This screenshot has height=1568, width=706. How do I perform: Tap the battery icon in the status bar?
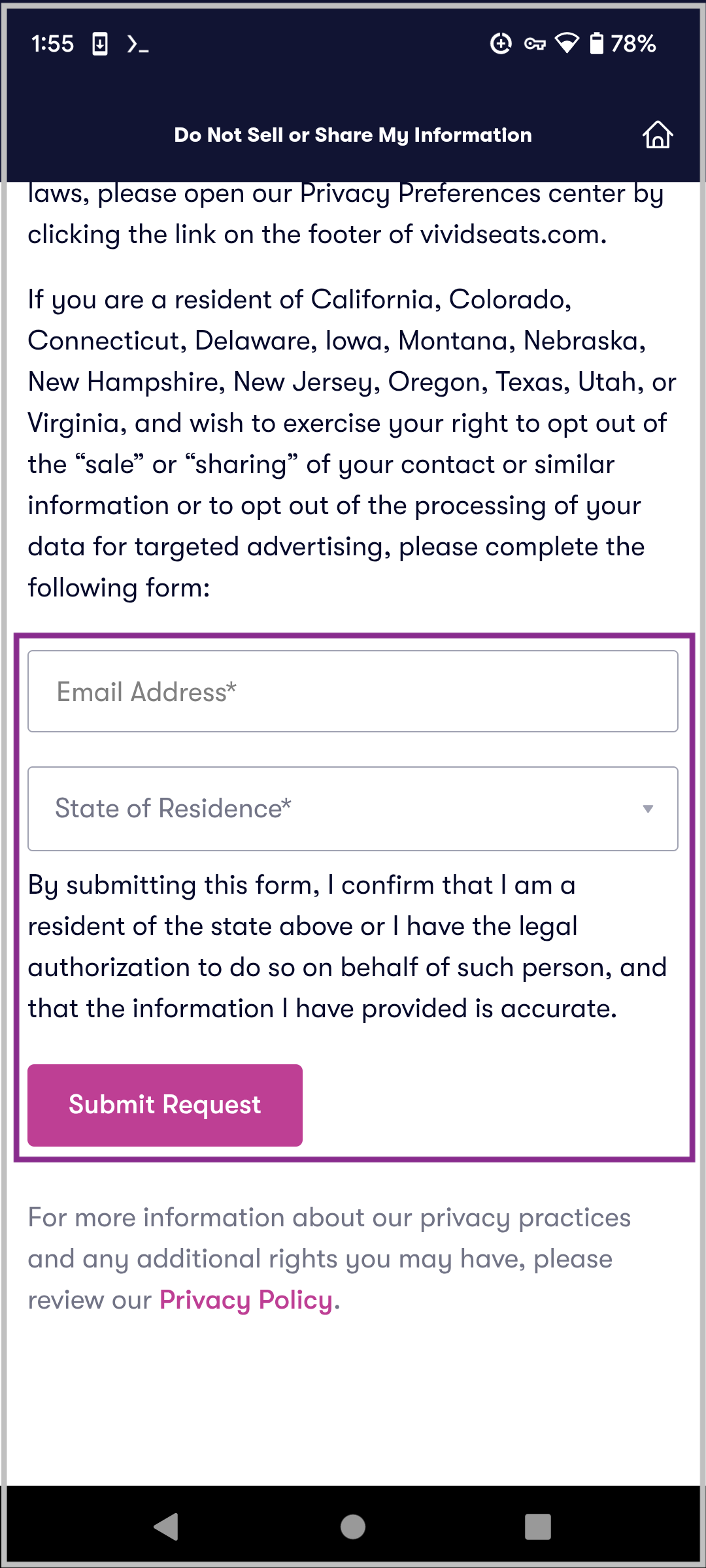(596, 44)
